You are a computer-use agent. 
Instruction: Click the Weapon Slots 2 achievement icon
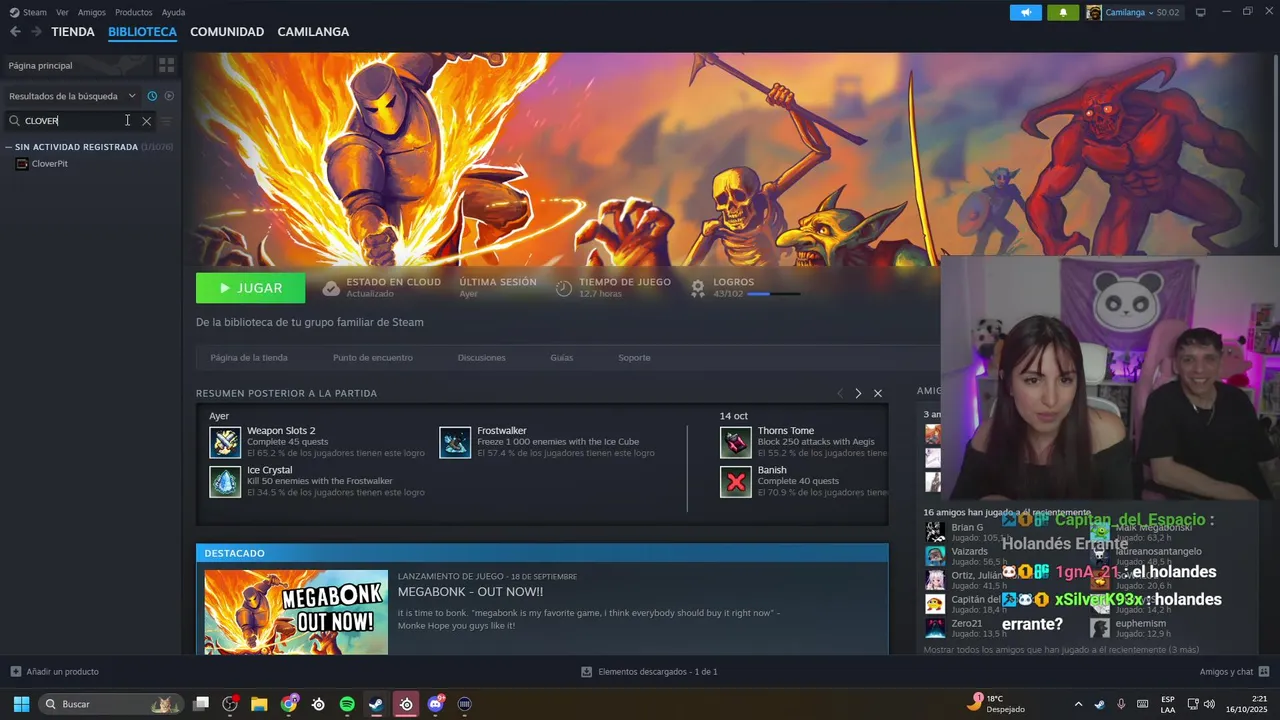225,442
